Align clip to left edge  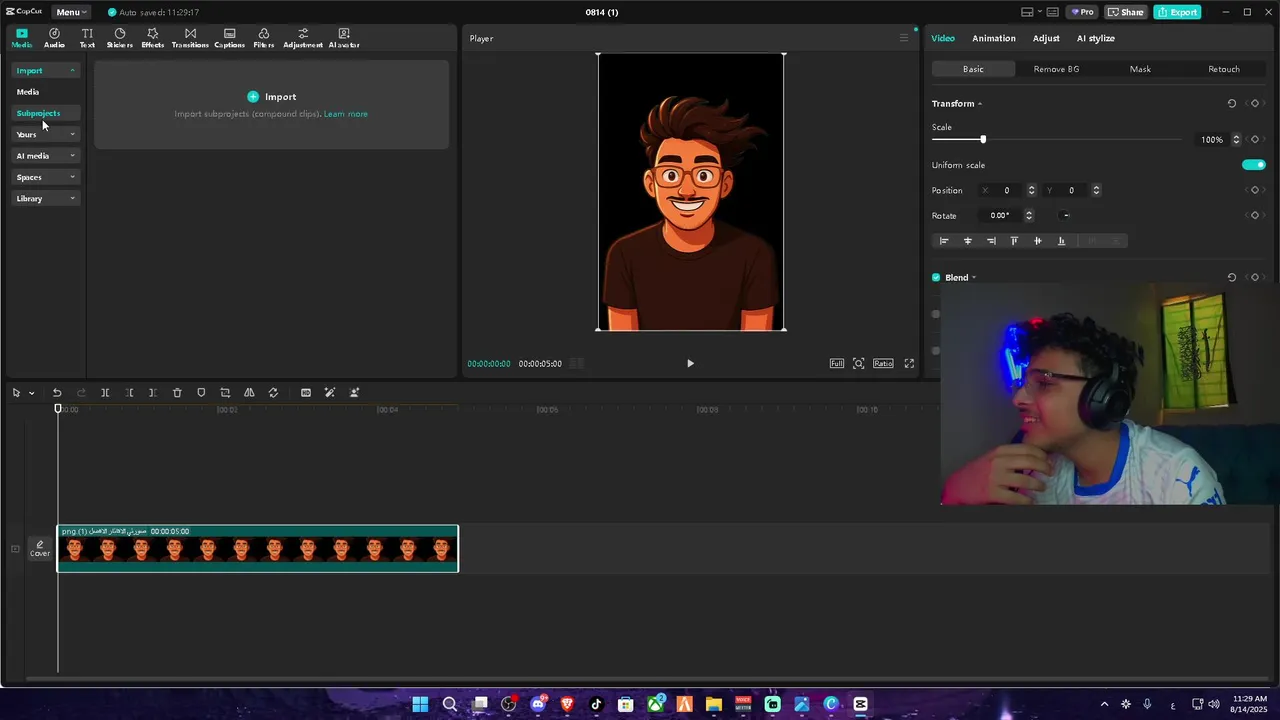pos(943,241)
